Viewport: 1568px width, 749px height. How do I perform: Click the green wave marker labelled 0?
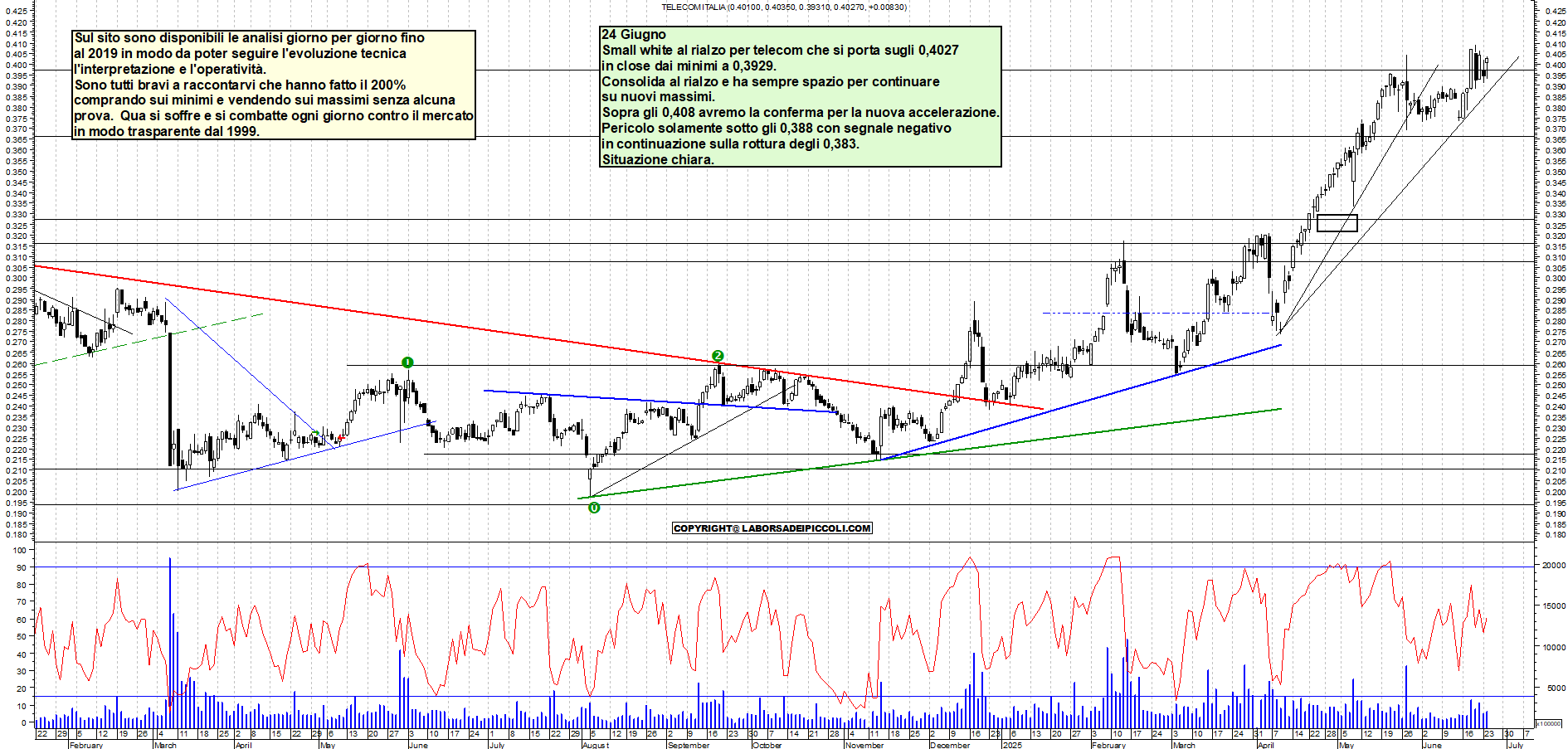(x=594, y=508)
